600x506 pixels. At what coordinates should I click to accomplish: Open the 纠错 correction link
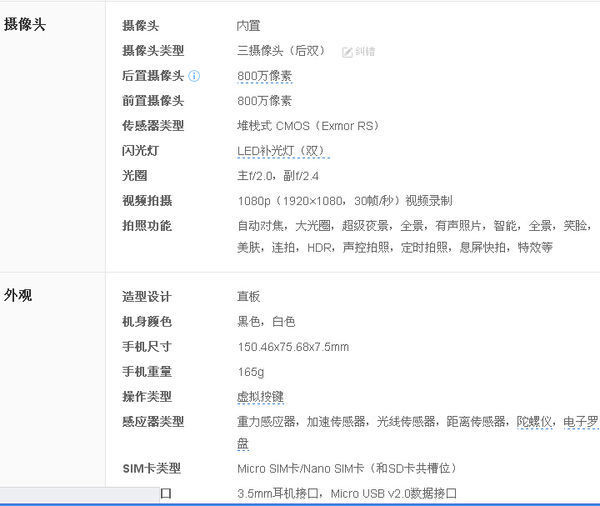pos(365,51)
